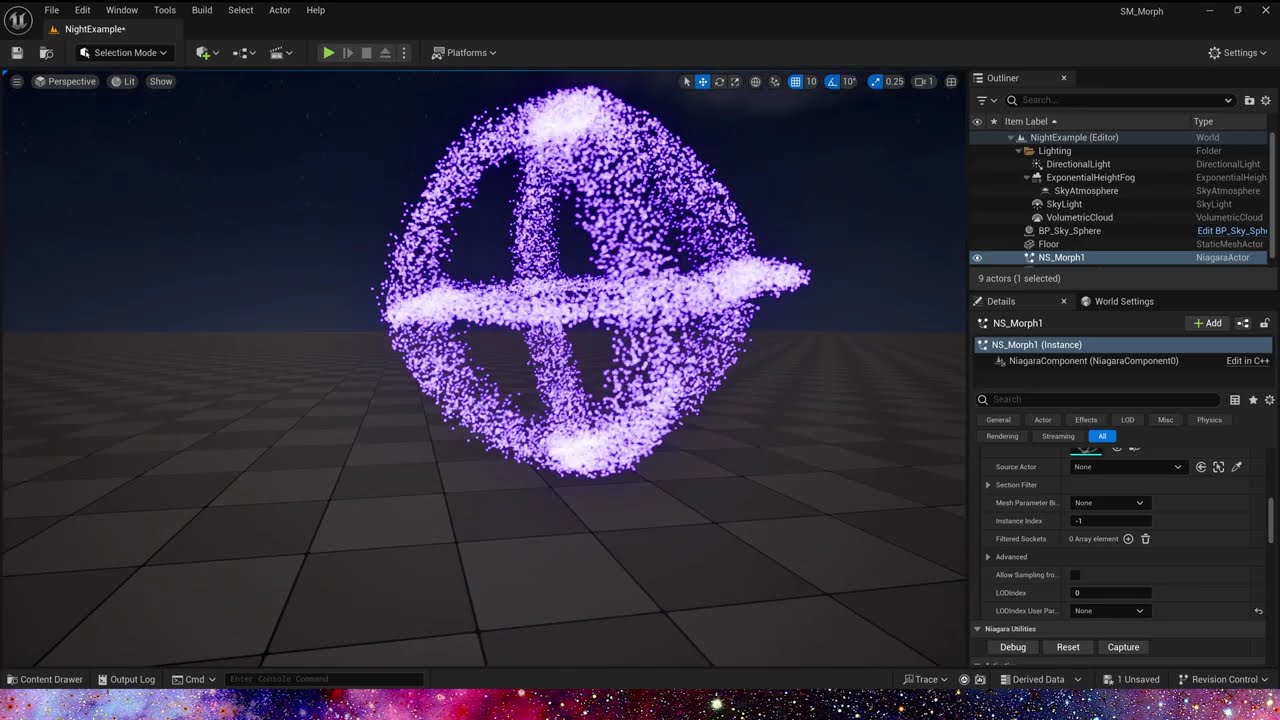Image resolution: width=1280 pixels, height=720 pixels.
Task: Save the current level with the floppy icon
Action: point(17,53)
